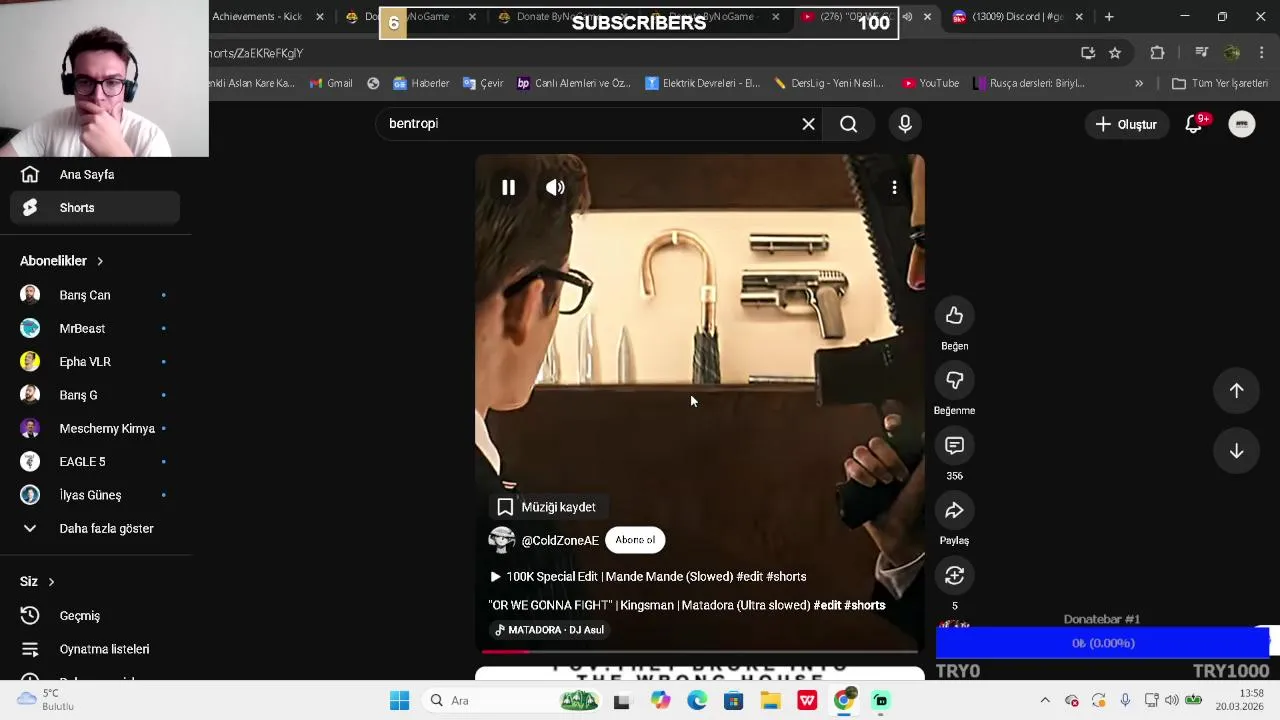Open Ana Sayfa home icon in sidebar

[30, 175]
